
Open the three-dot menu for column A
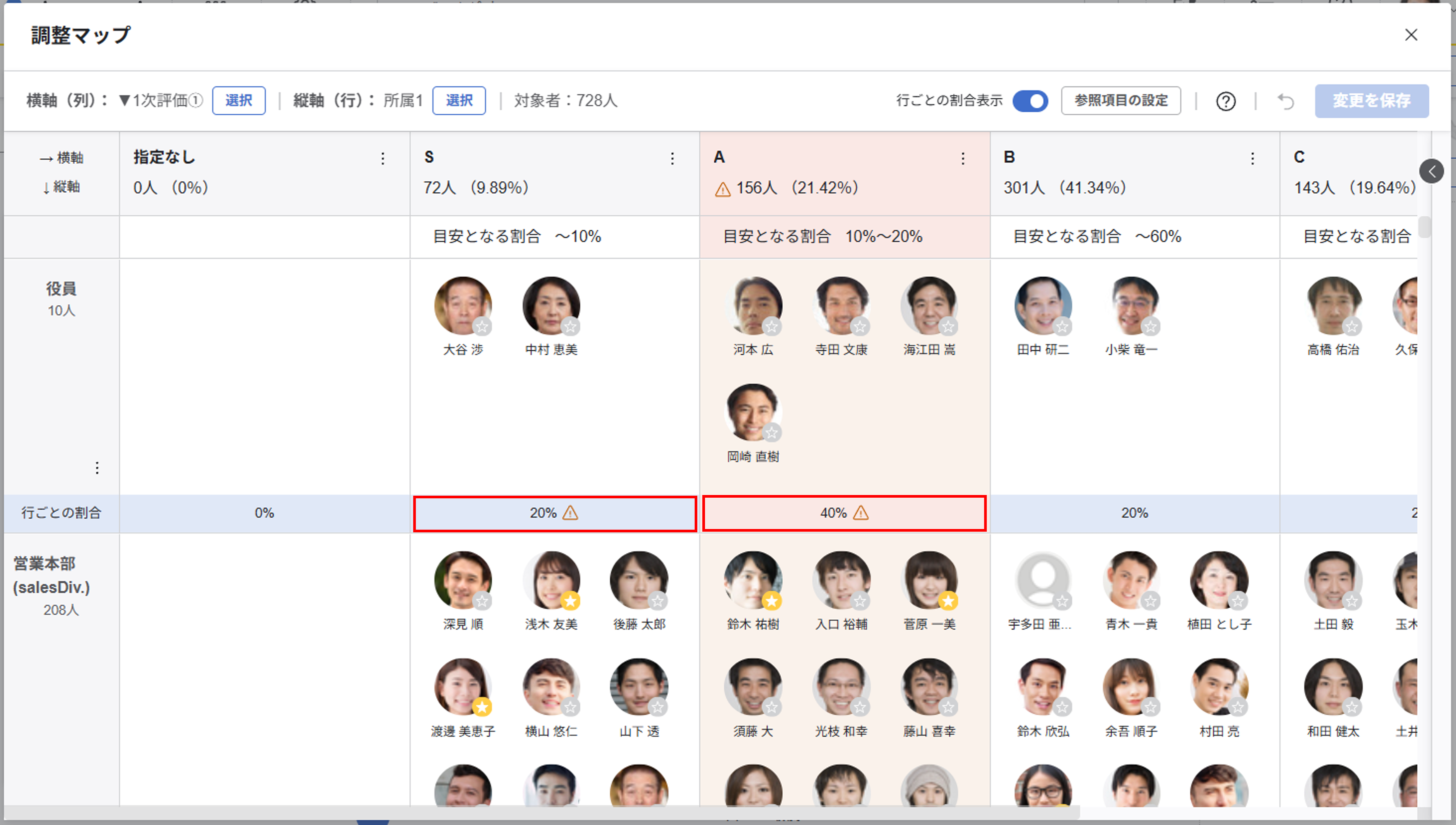coord(962,159)
